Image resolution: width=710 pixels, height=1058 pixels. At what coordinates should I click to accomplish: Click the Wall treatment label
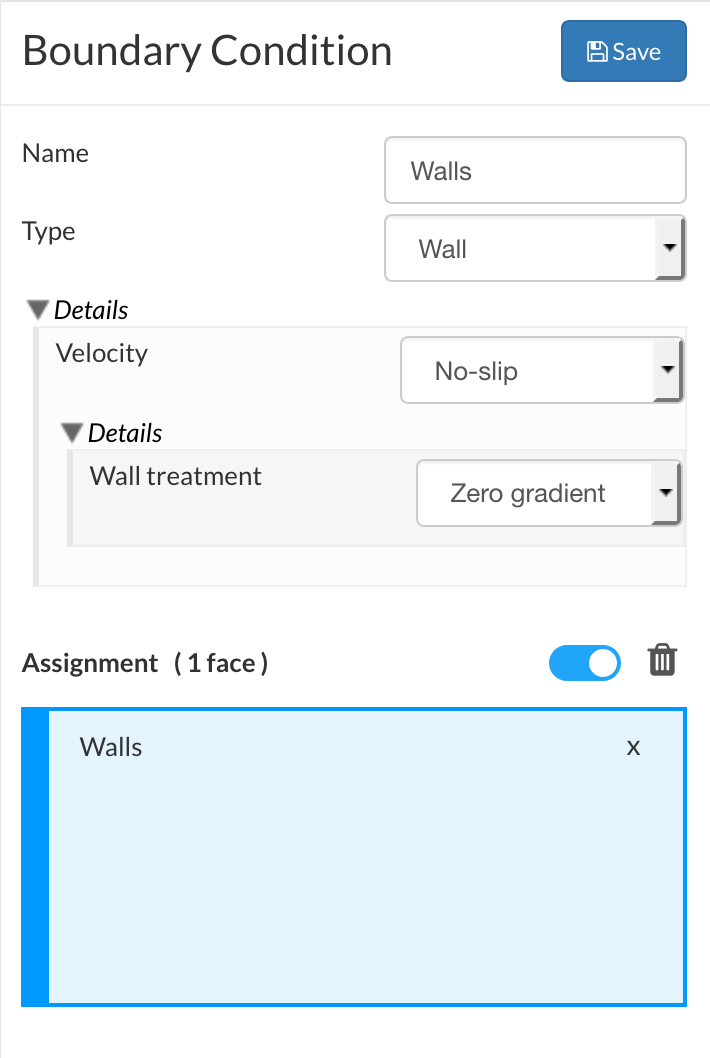pos(175,476)
